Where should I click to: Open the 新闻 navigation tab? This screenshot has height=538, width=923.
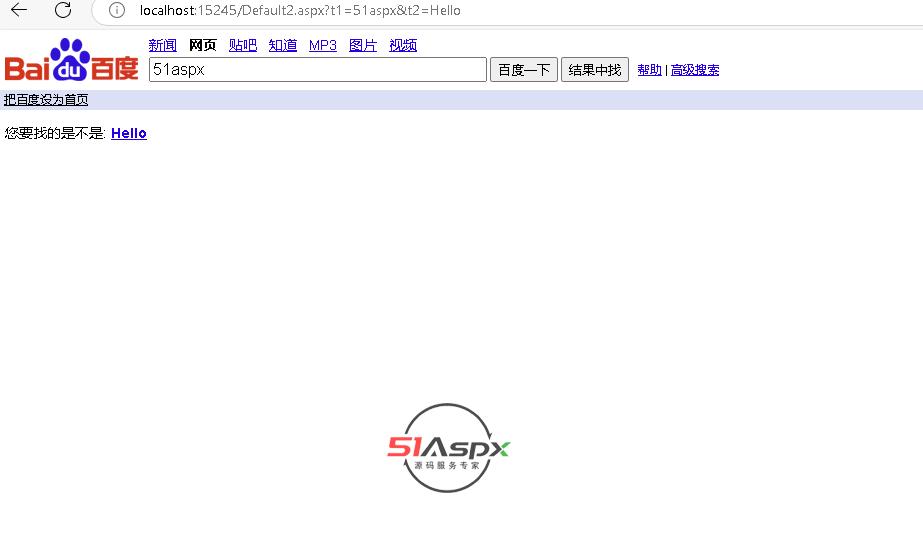(x=162, y=45)
